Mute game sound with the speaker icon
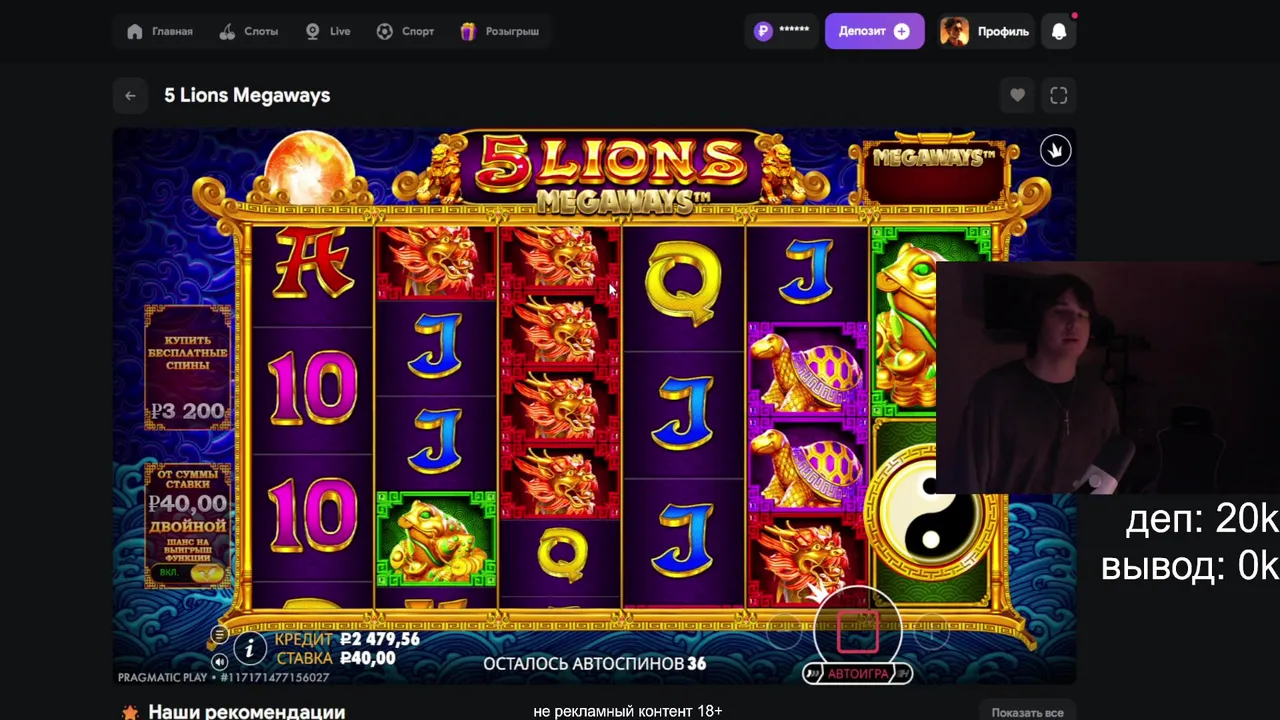The height and width of the screenshot is (720, 1280). coord(219,661)
